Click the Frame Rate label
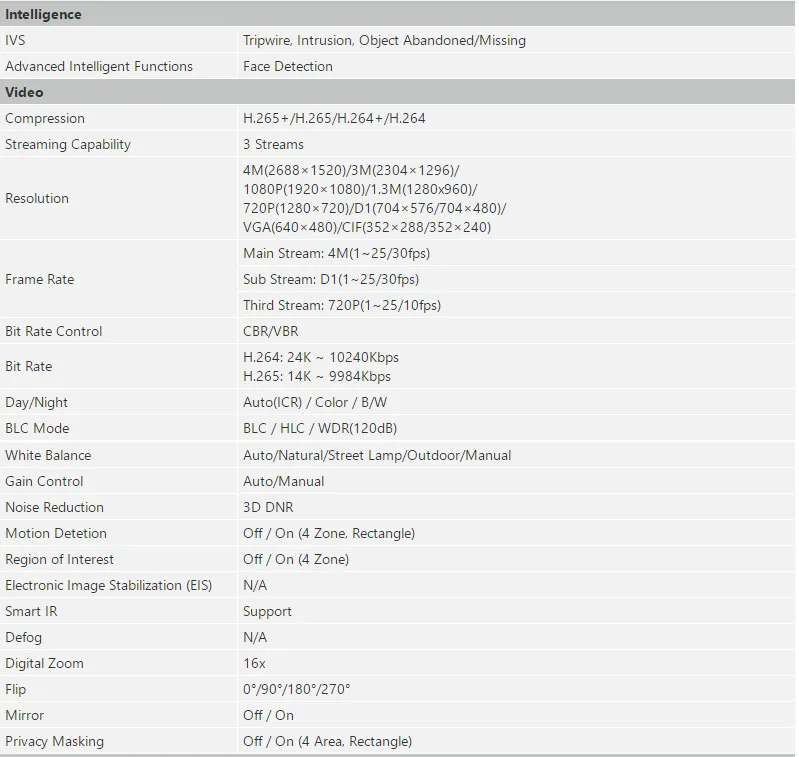This screenshot has width=799, height=757. pos(39,279)
